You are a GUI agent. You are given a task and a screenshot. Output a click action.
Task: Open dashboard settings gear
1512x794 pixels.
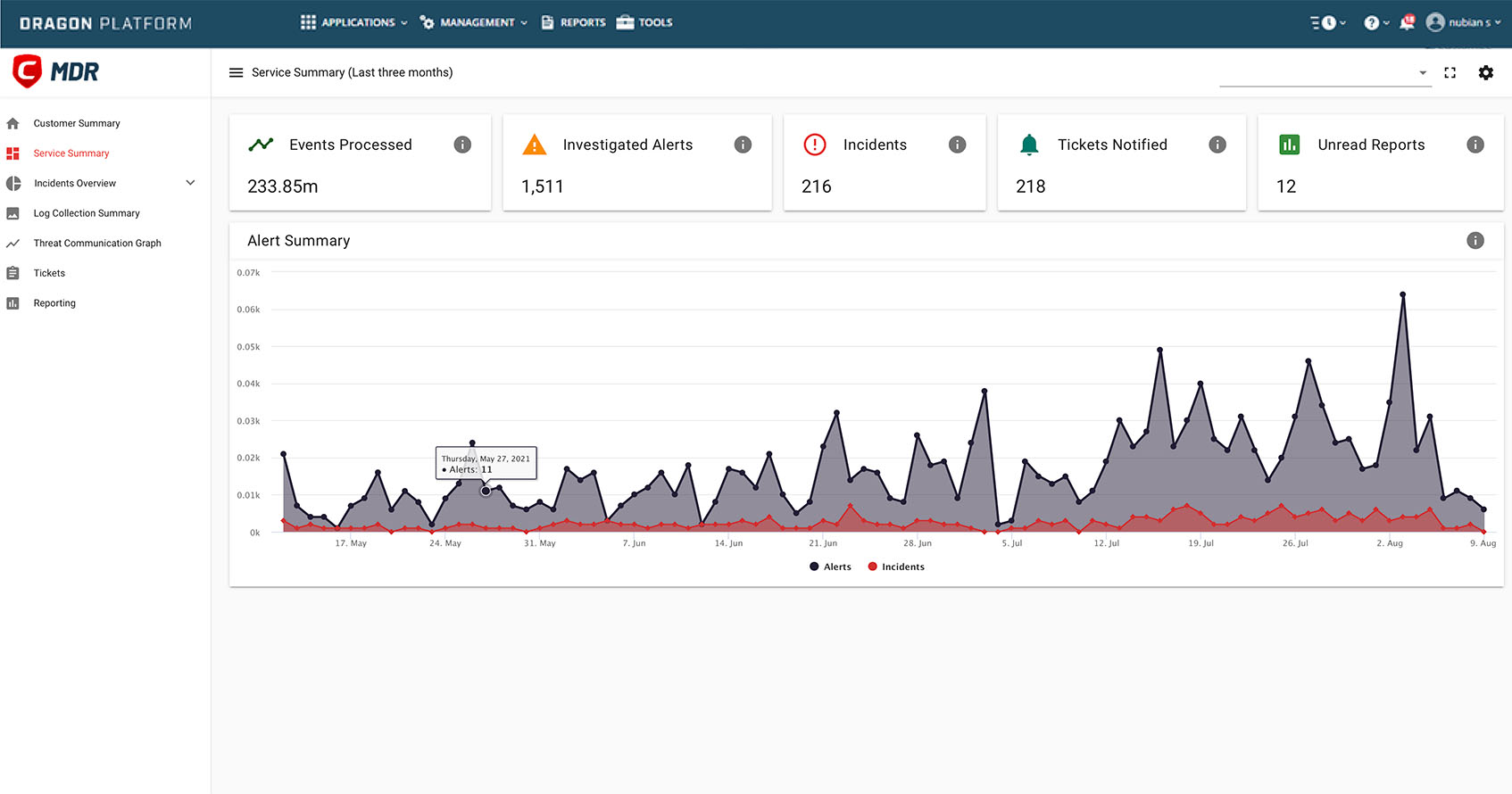click(1485, 72)
